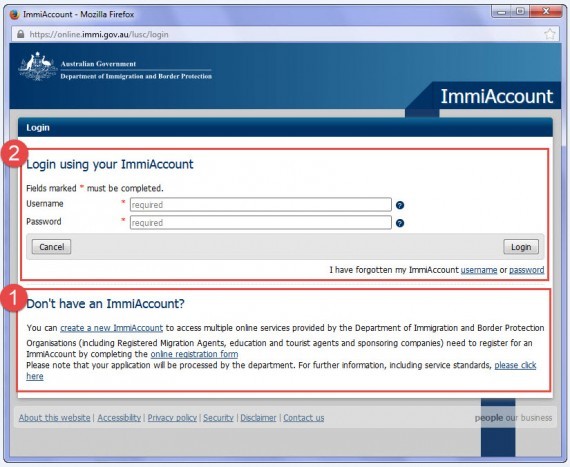
Task: Open the Privacy policy footer link
Action: [x=172, y=418]
